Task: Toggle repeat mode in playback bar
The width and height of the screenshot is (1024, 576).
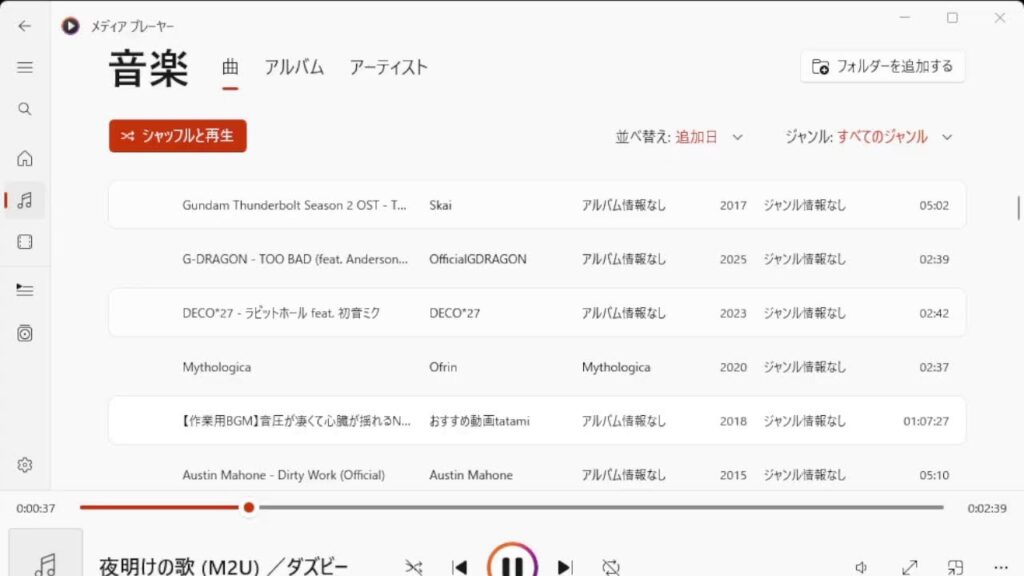Action: [x=611, y=566]
